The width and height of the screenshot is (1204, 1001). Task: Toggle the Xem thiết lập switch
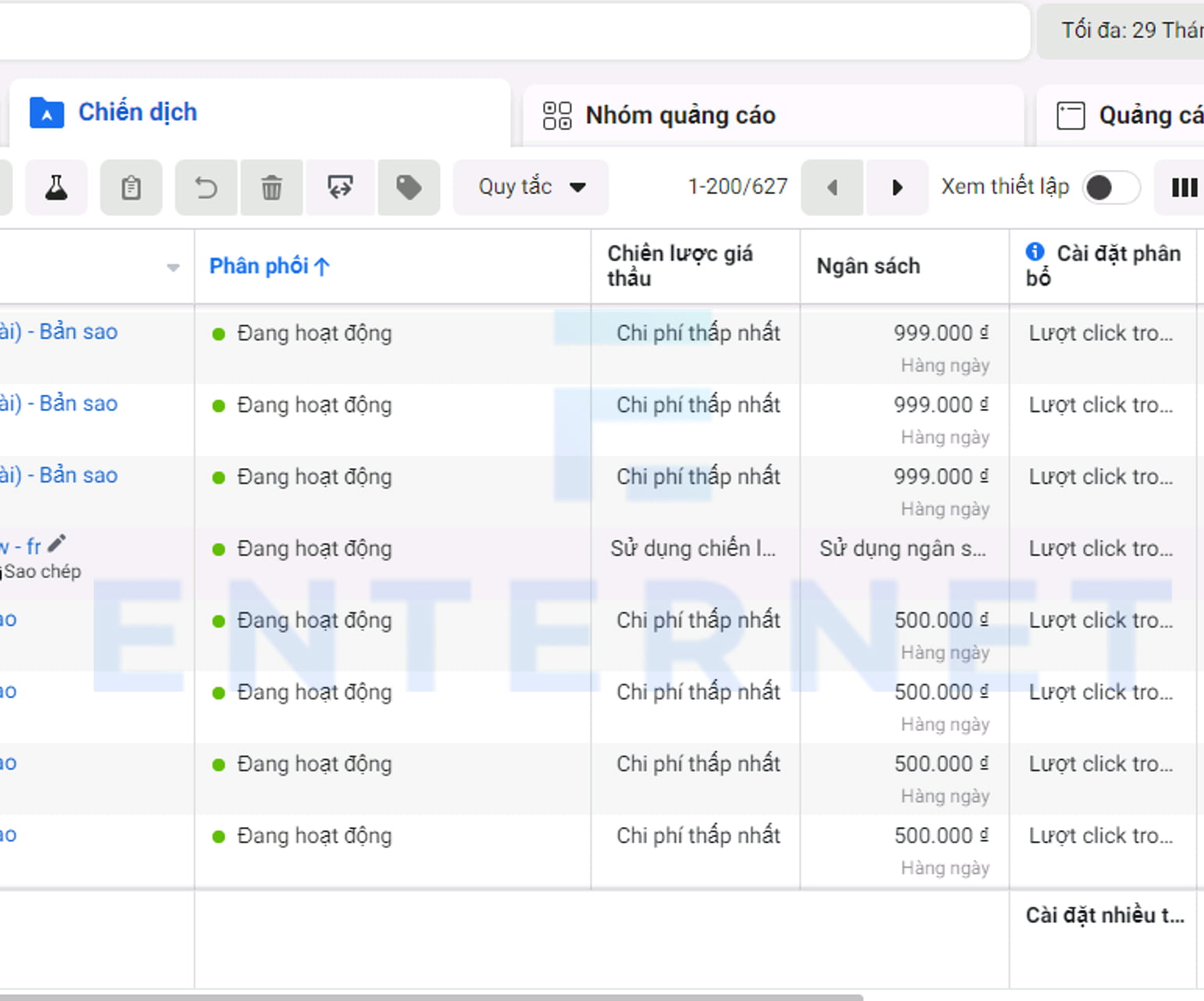pyautogui.click(x=1111, y=187)
